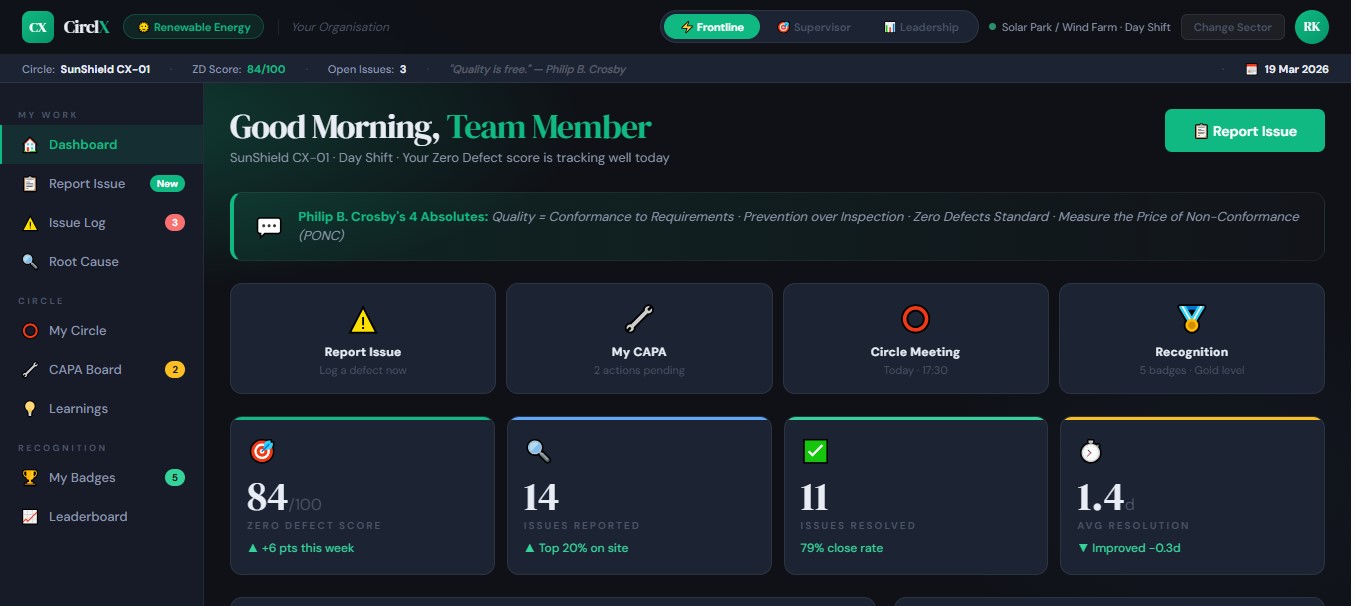Open the Renewable Energy sector badge
Image resolution: width=1354 pixels, height=606 pixels.
[x=193, y=27]
